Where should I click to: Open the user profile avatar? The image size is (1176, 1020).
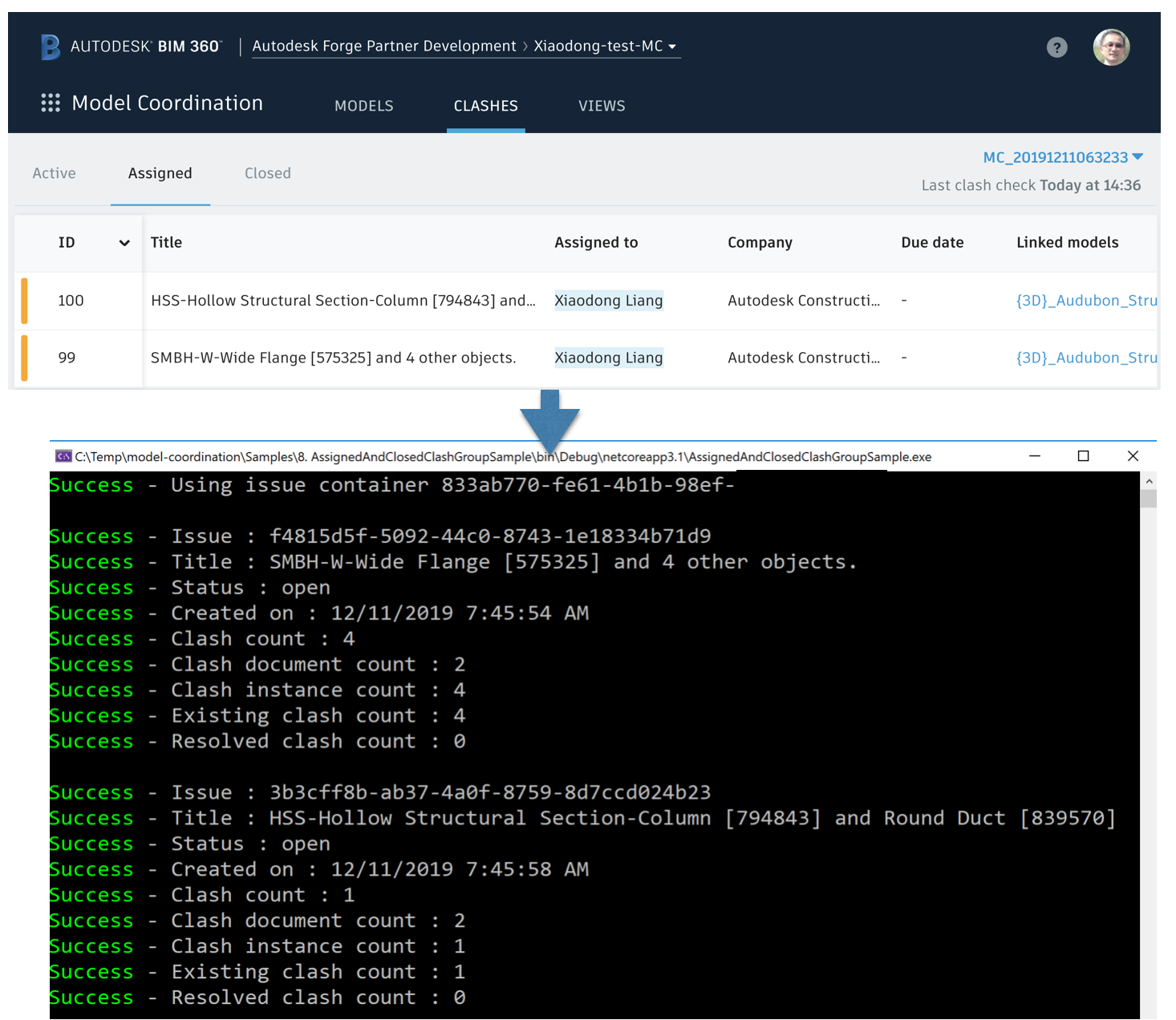[x=1111, y=47]
